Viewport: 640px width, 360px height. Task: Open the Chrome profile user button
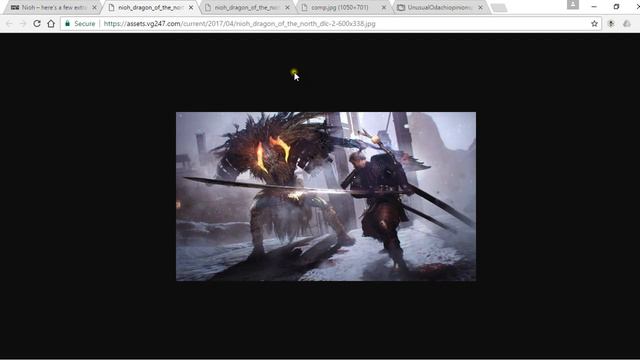[573, 4]
